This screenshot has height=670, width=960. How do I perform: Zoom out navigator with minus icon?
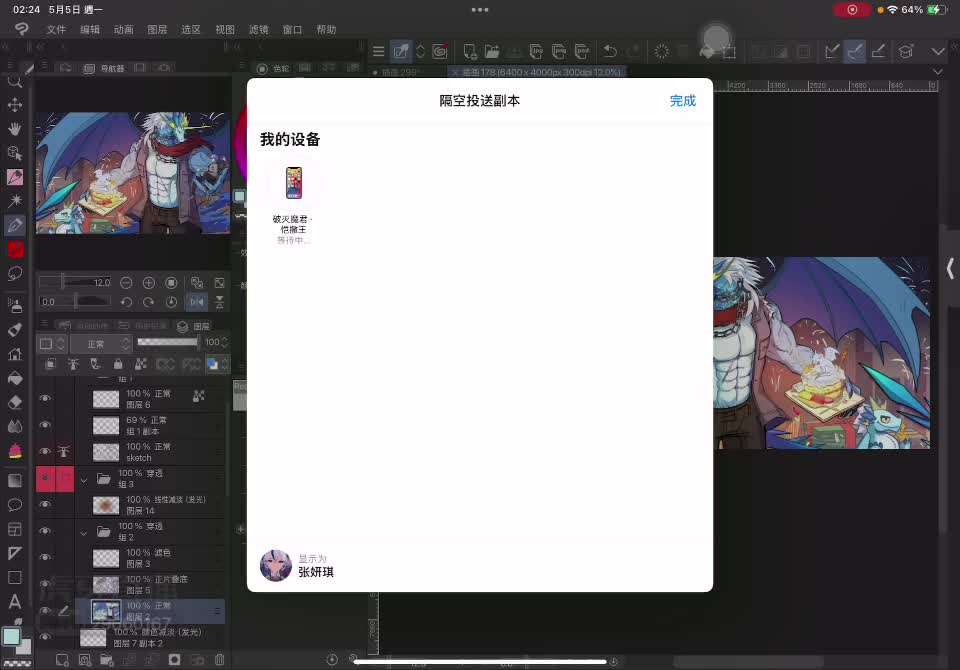point(126,282)
